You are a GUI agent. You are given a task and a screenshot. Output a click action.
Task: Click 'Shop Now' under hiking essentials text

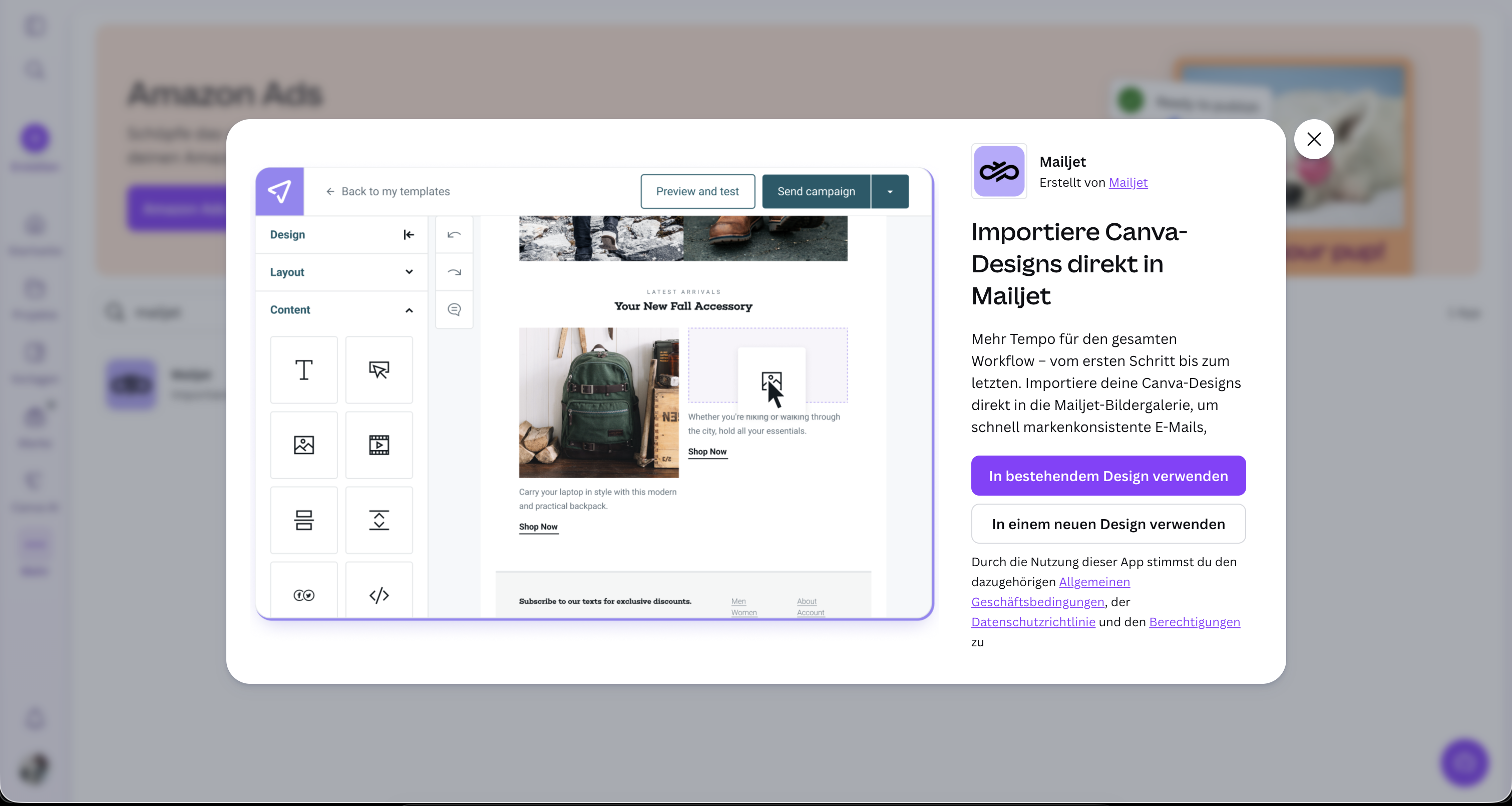point(707,452)
